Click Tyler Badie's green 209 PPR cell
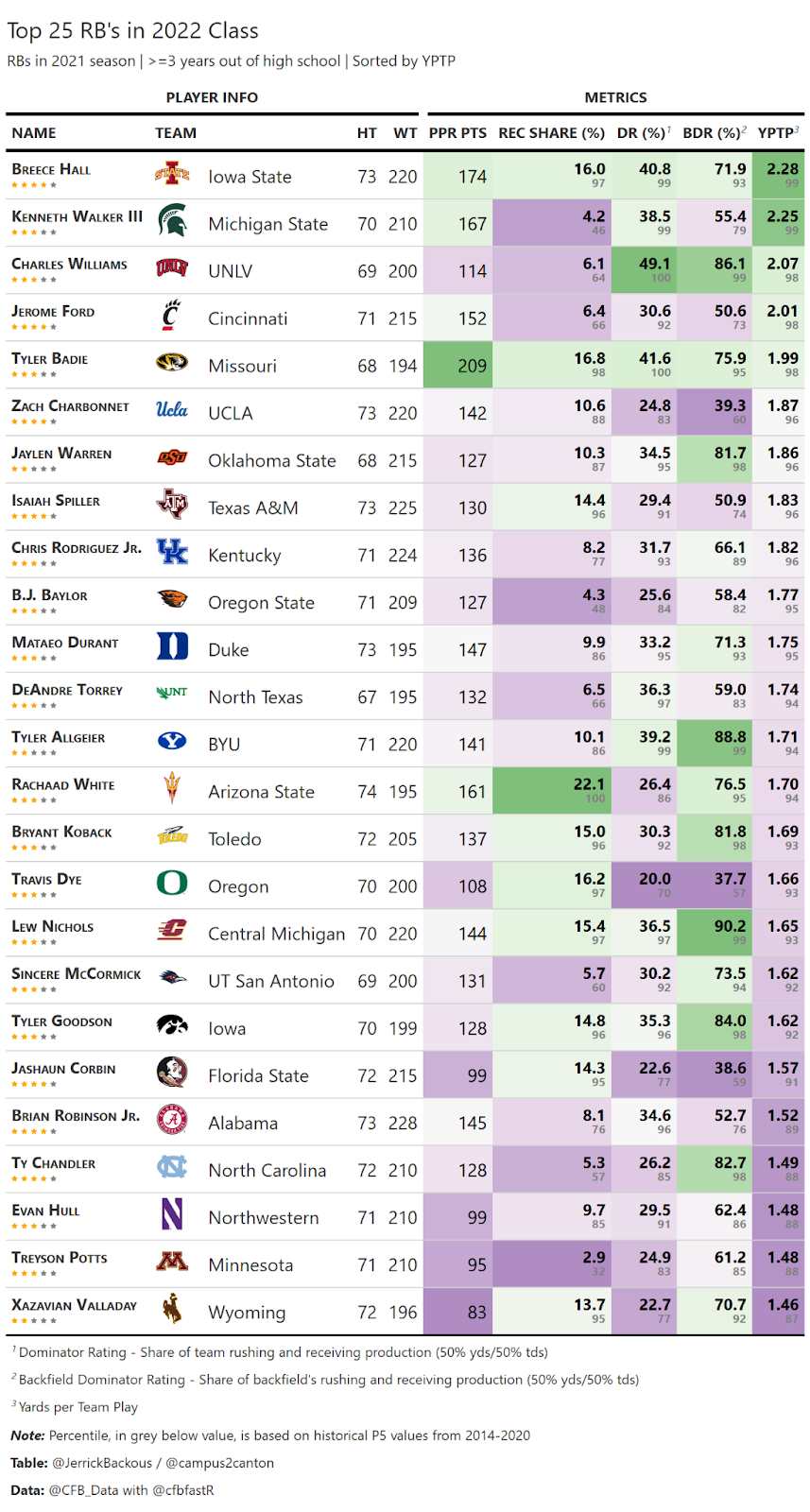This screenshot has height=1512, width=810. pyautogui.click(x=472, y=366)
